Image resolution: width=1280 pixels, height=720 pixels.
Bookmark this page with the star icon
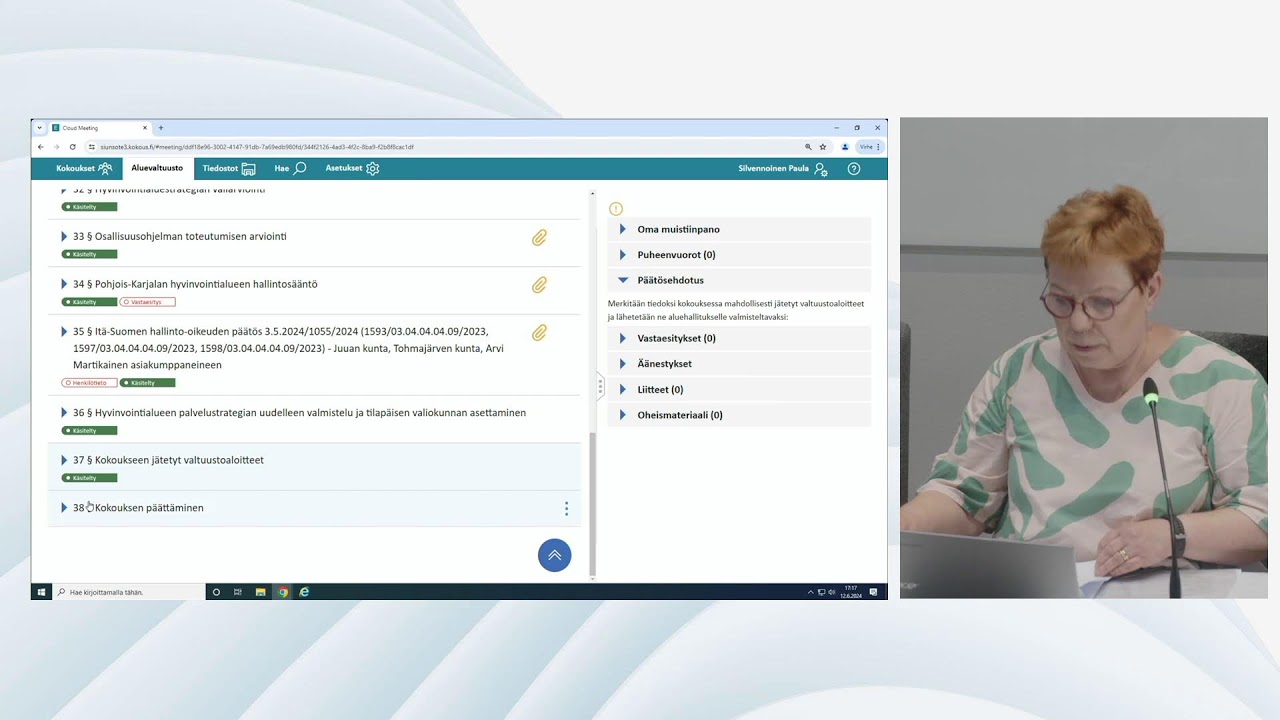[823, 147]
